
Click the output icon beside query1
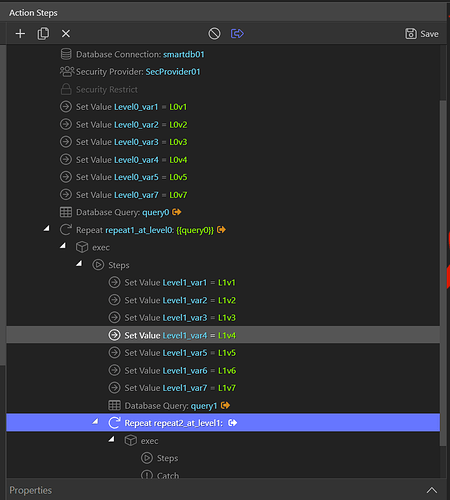tap(225, 405)
